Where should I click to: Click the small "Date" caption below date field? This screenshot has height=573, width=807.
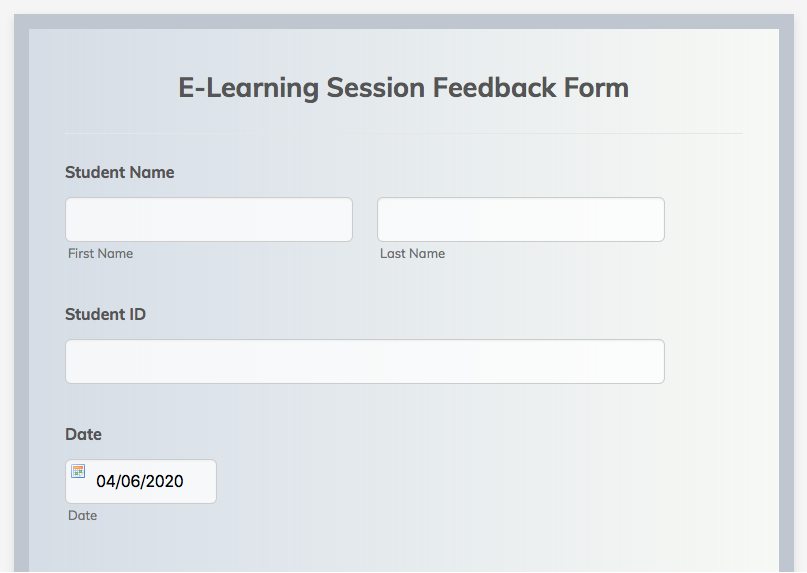82,516
